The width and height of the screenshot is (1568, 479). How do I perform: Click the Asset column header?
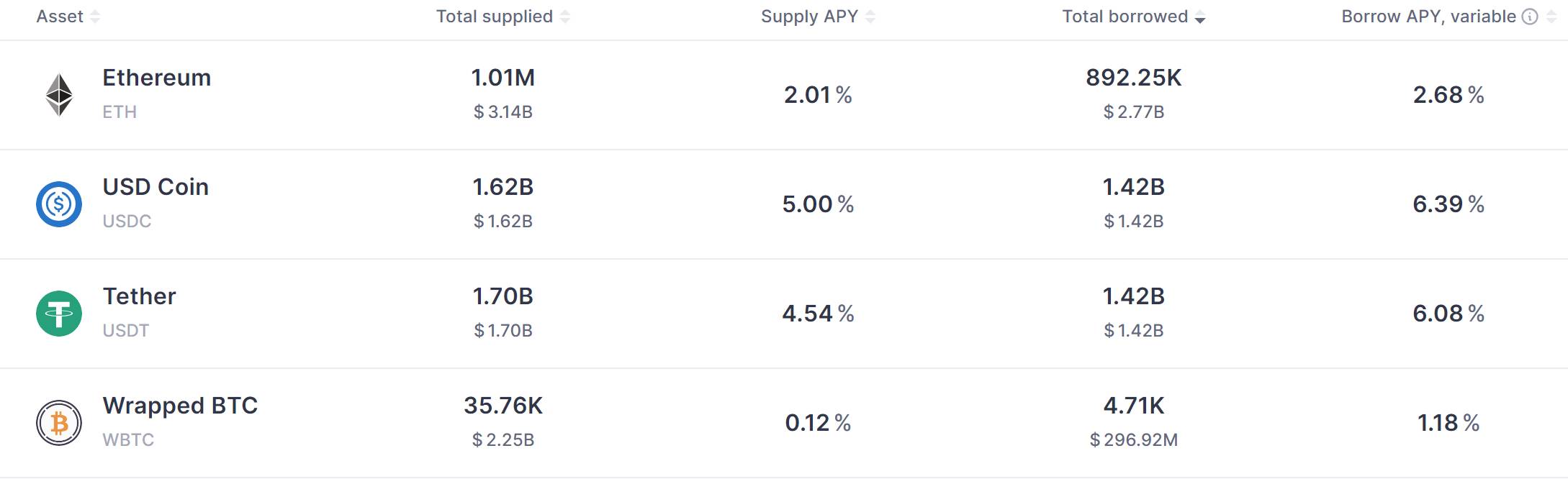click(60, 17)
